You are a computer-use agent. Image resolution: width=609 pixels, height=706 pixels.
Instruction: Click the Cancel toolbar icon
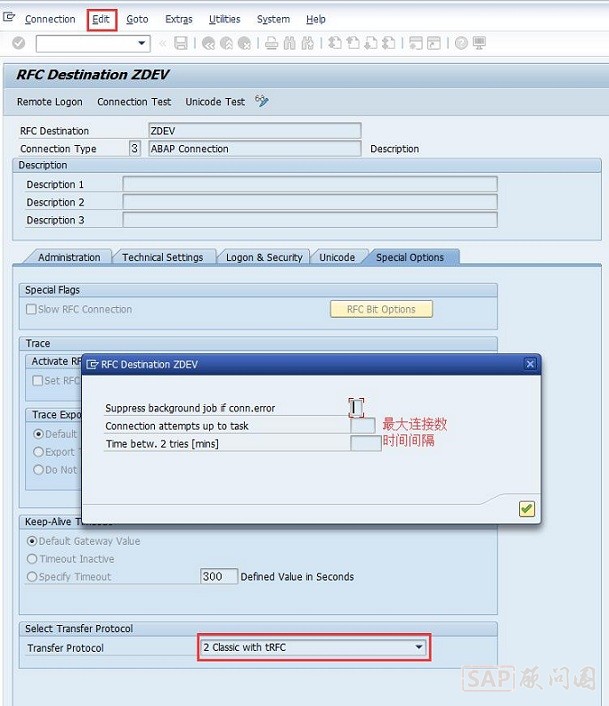[x=244, y=43]
